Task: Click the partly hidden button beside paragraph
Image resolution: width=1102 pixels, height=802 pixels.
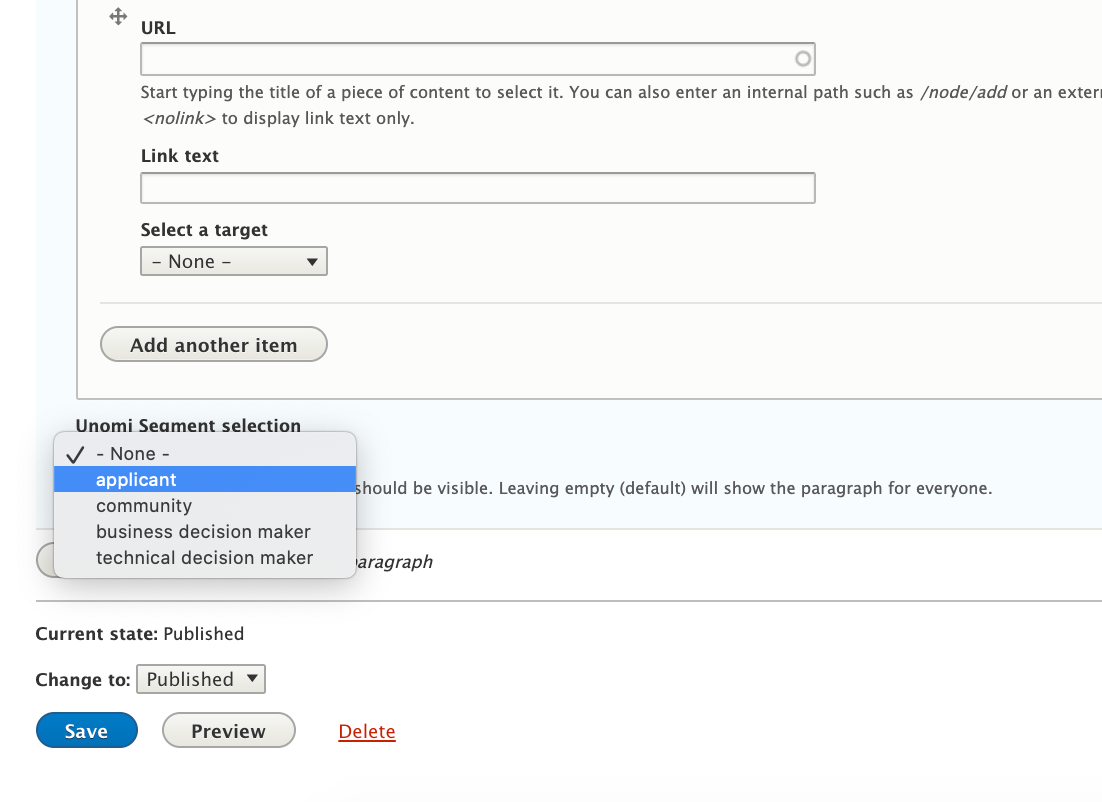Action: point(44,560)
